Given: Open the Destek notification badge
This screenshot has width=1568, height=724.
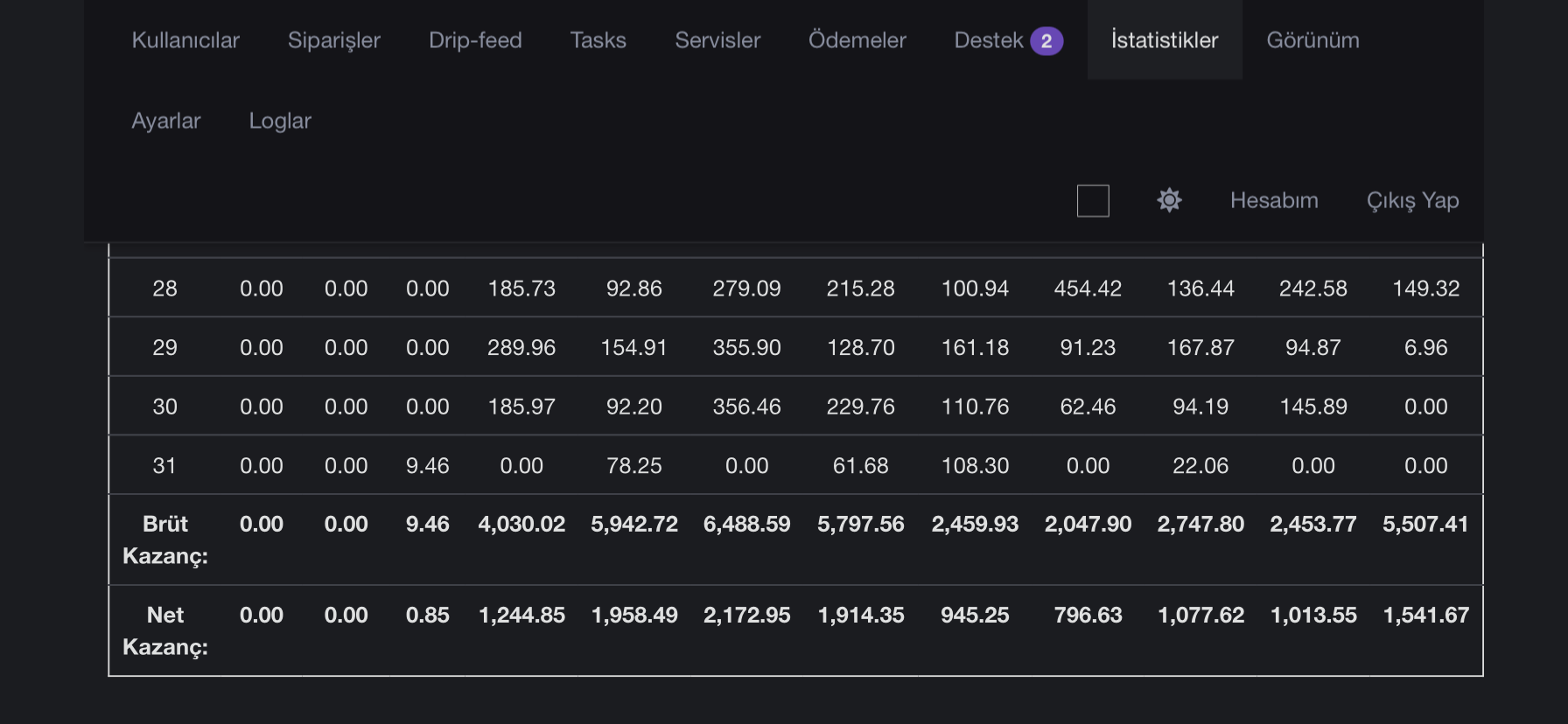Looking at the screenshot, I should pos(1046,41).
